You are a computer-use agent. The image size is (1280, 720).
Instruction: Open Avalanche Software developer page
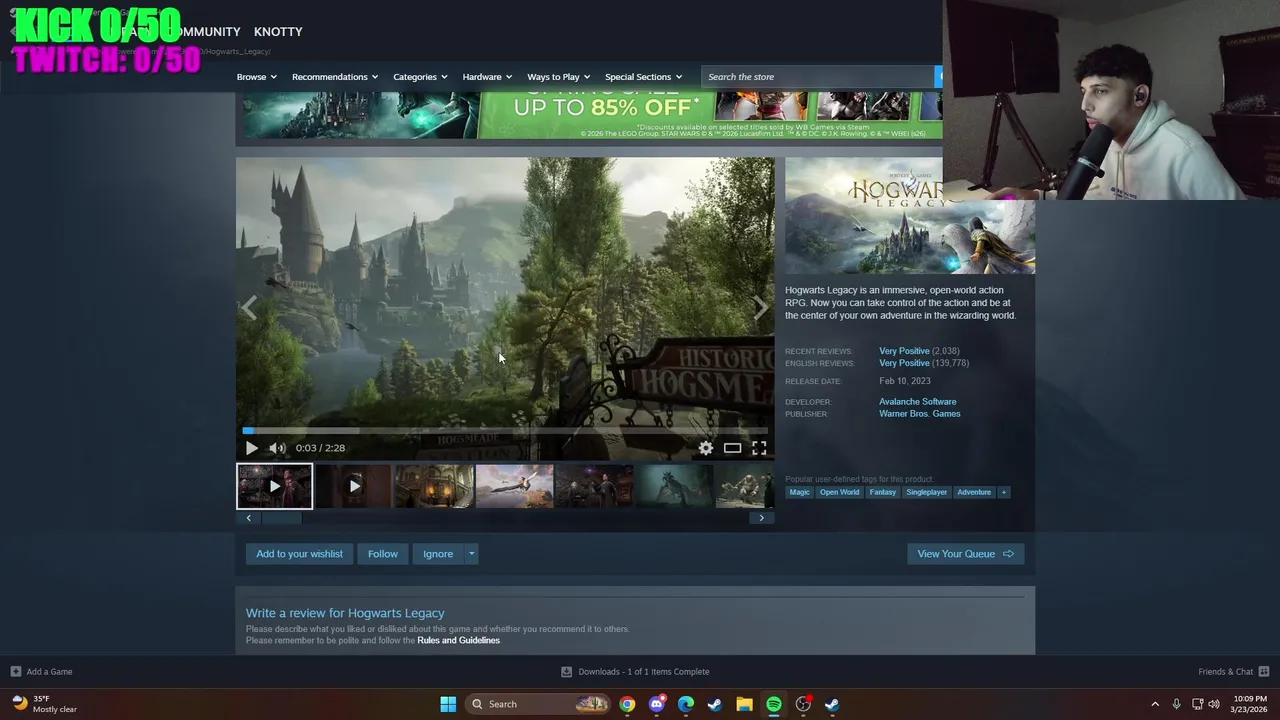(917, 402)
